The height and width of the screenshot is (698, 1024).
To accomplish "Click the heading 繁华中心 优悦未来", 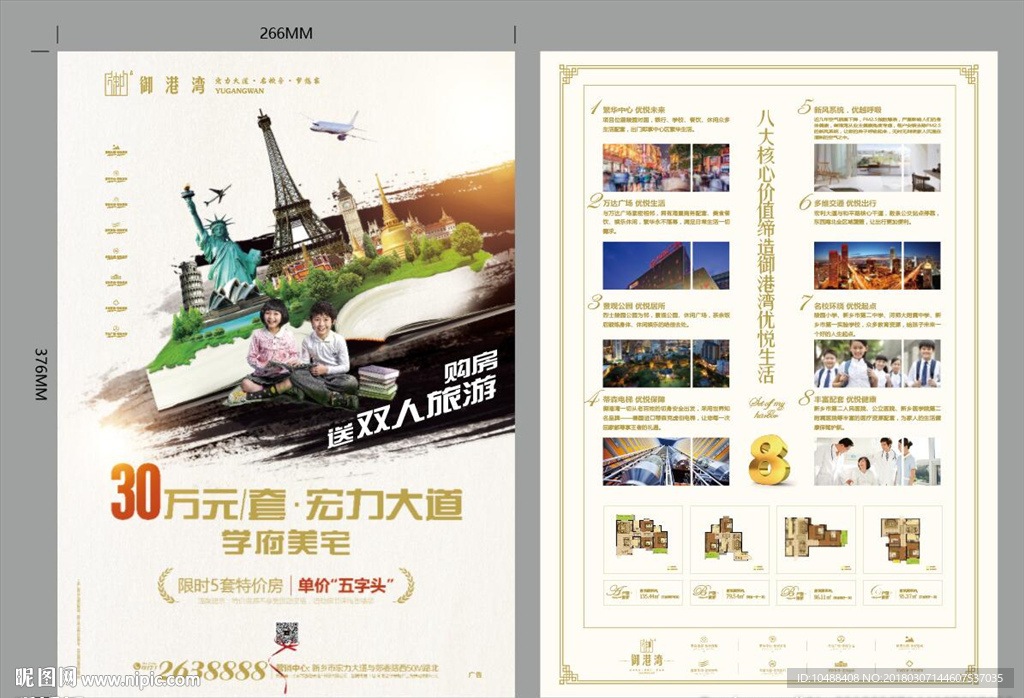I will (x=633, y=110).
